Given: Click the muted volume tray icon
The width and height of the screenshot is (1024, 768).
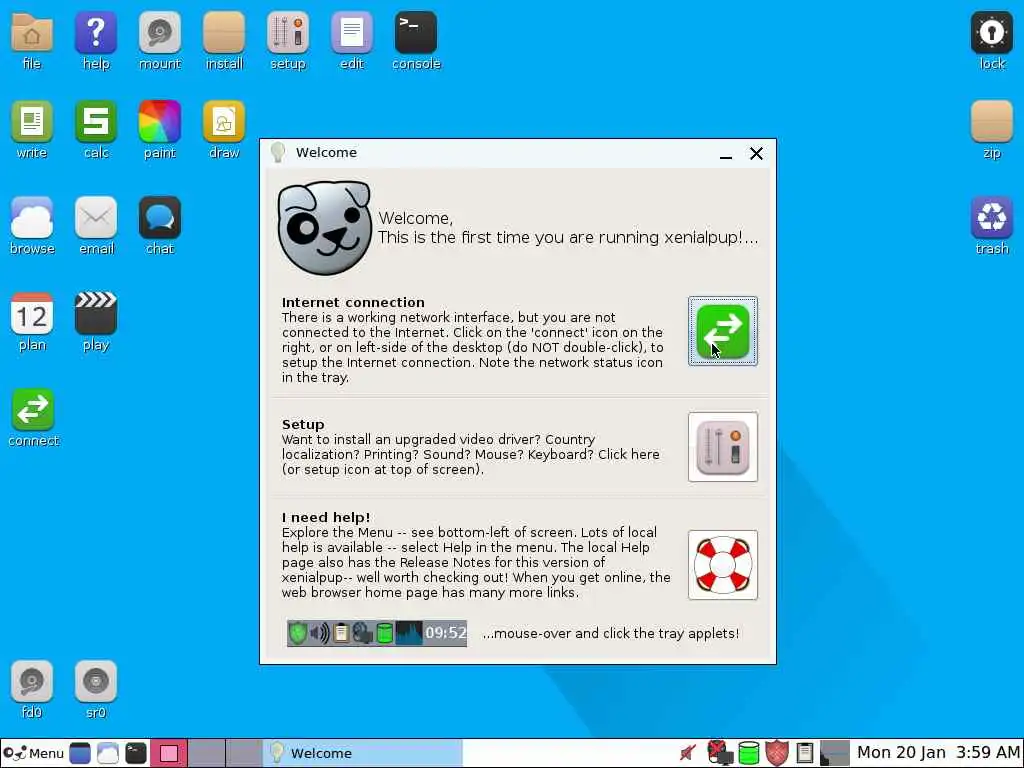Looking at the screenshot, I should click(687, 753).
